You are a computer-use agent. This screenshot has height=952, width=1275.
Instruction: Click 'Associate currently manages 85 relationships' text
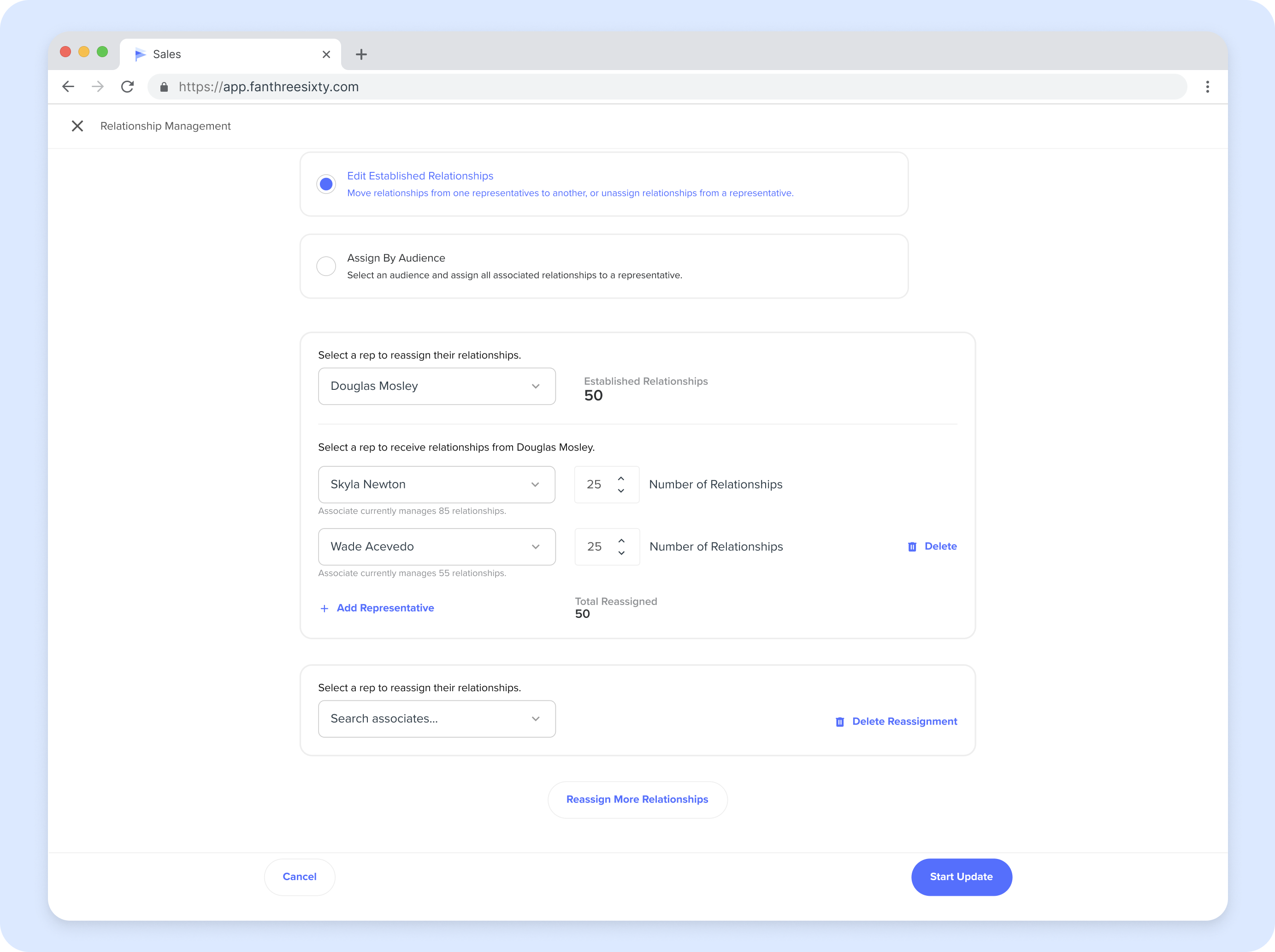tap(412, 511)
